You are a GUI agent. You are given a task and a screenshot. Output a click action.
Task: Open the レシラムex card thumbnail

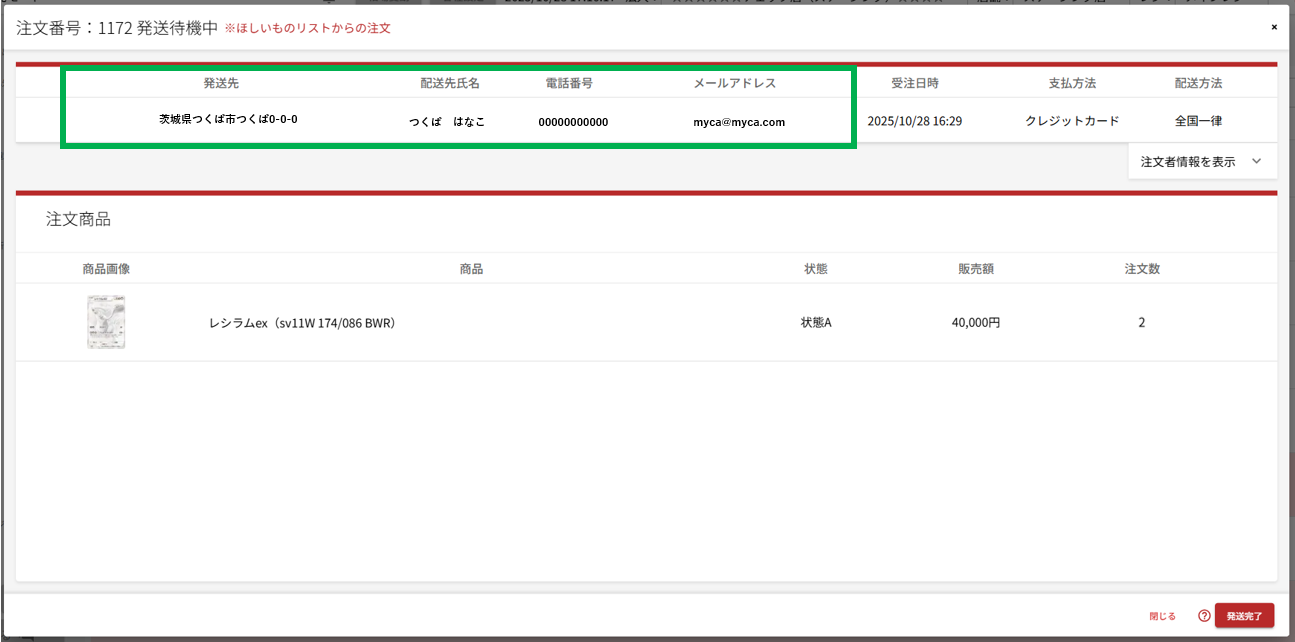tap(106, 322)
